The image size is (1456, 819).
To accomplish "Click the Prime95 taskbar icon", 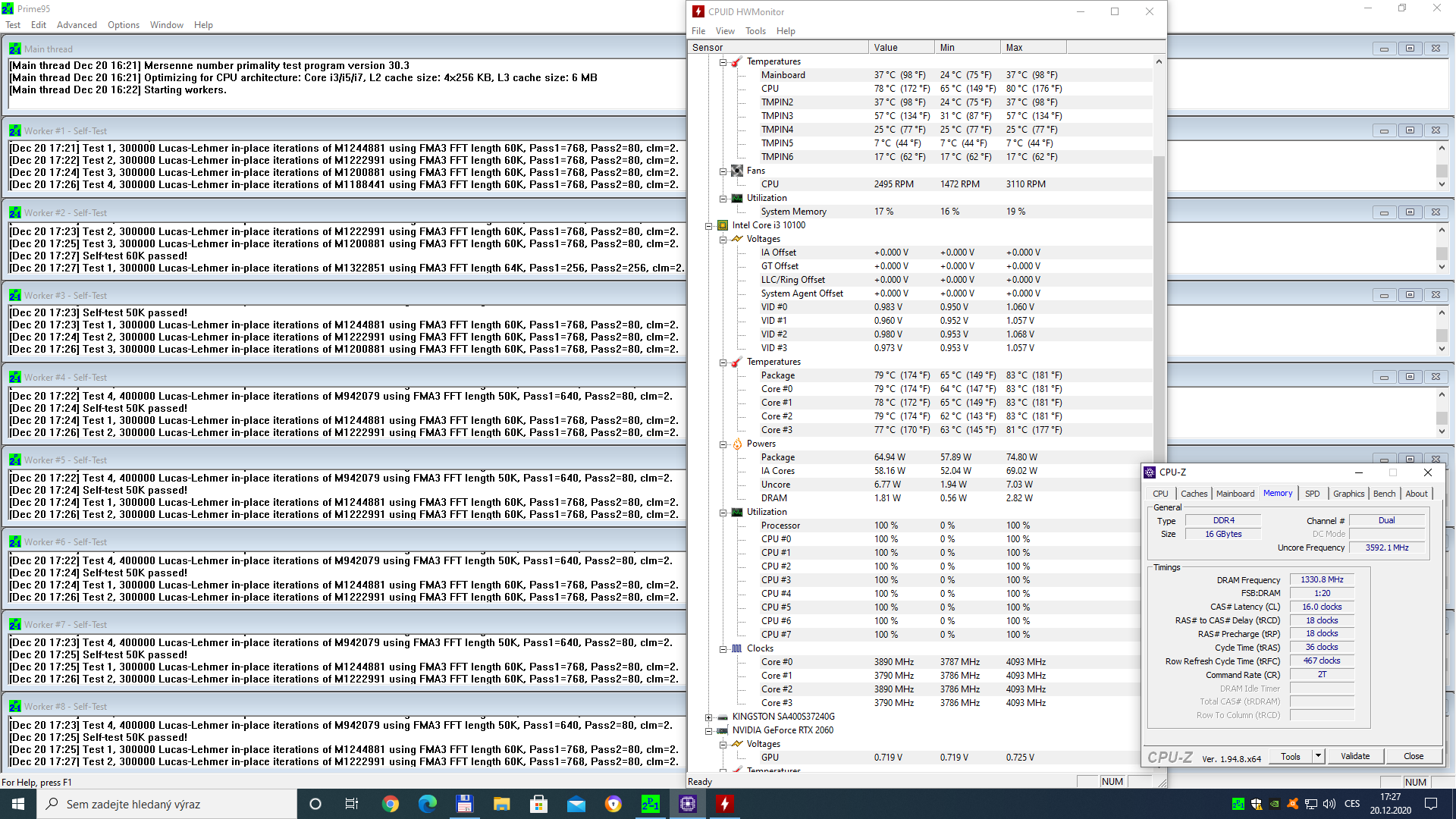I will 651,804.
